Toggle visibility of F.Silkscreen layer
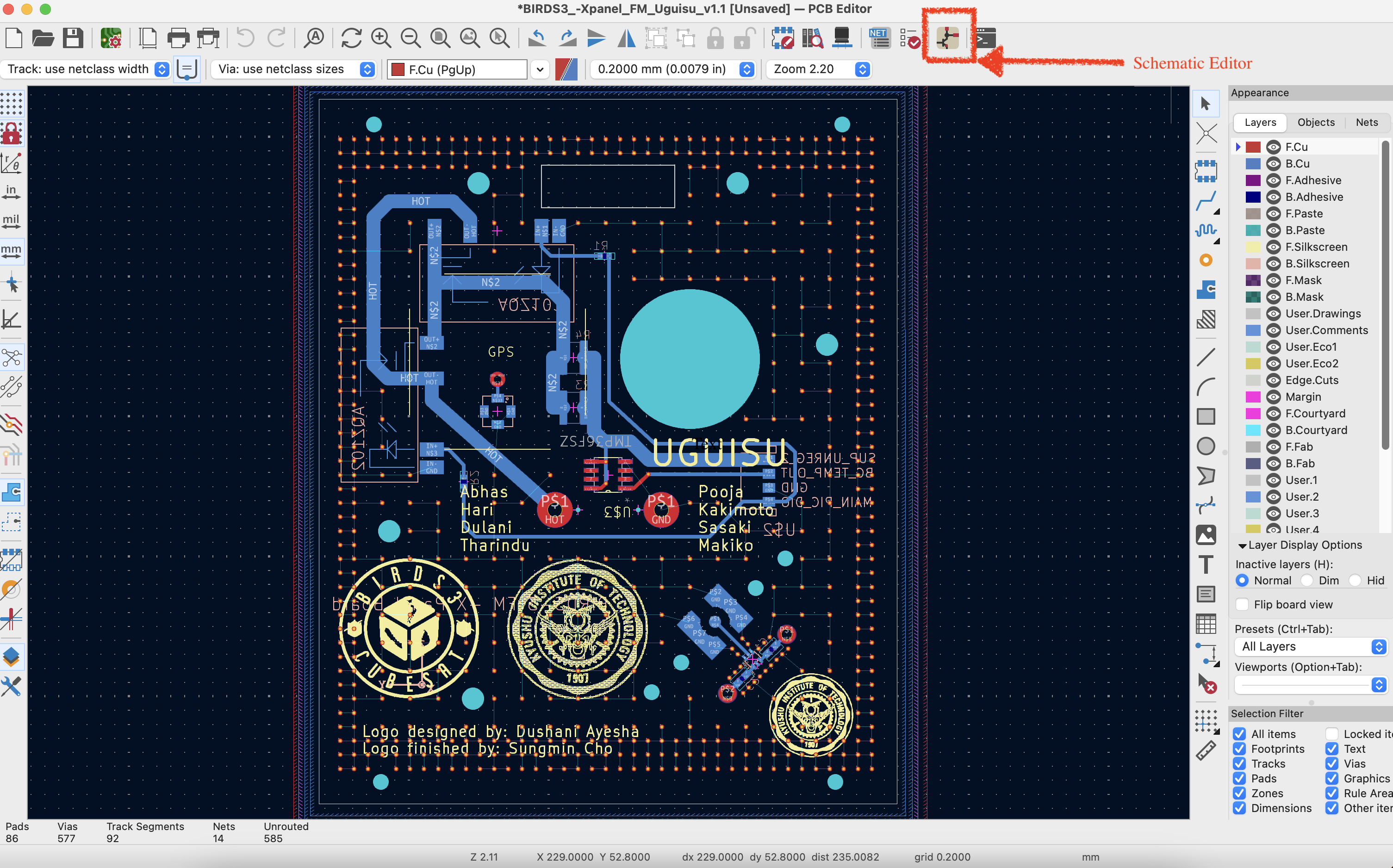This screenshot has width=1393, height=868. [x=1273, y=247]
